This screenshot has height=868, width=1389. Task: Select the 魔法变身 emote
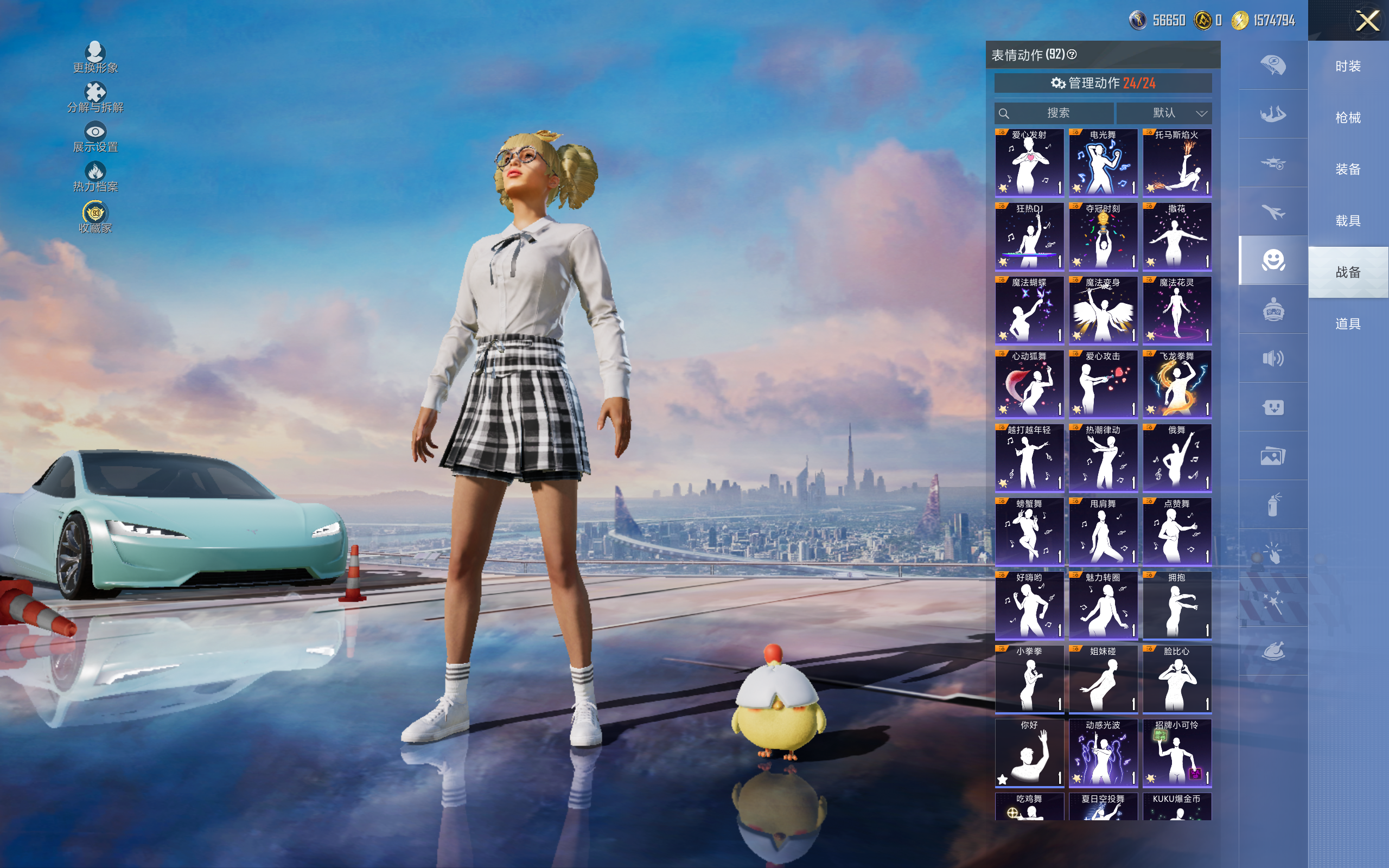[1103, 310]
